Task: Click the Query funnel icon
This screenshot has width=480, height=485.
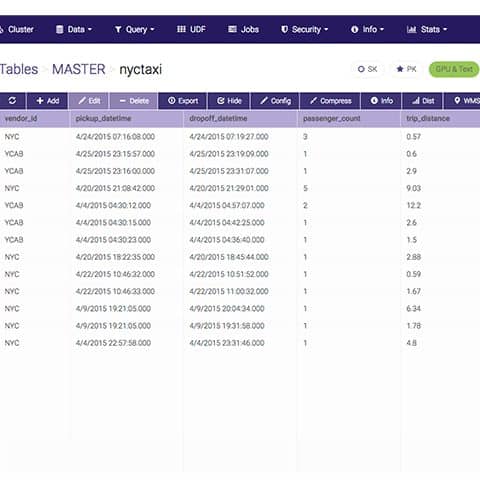Action: [118, 30]
